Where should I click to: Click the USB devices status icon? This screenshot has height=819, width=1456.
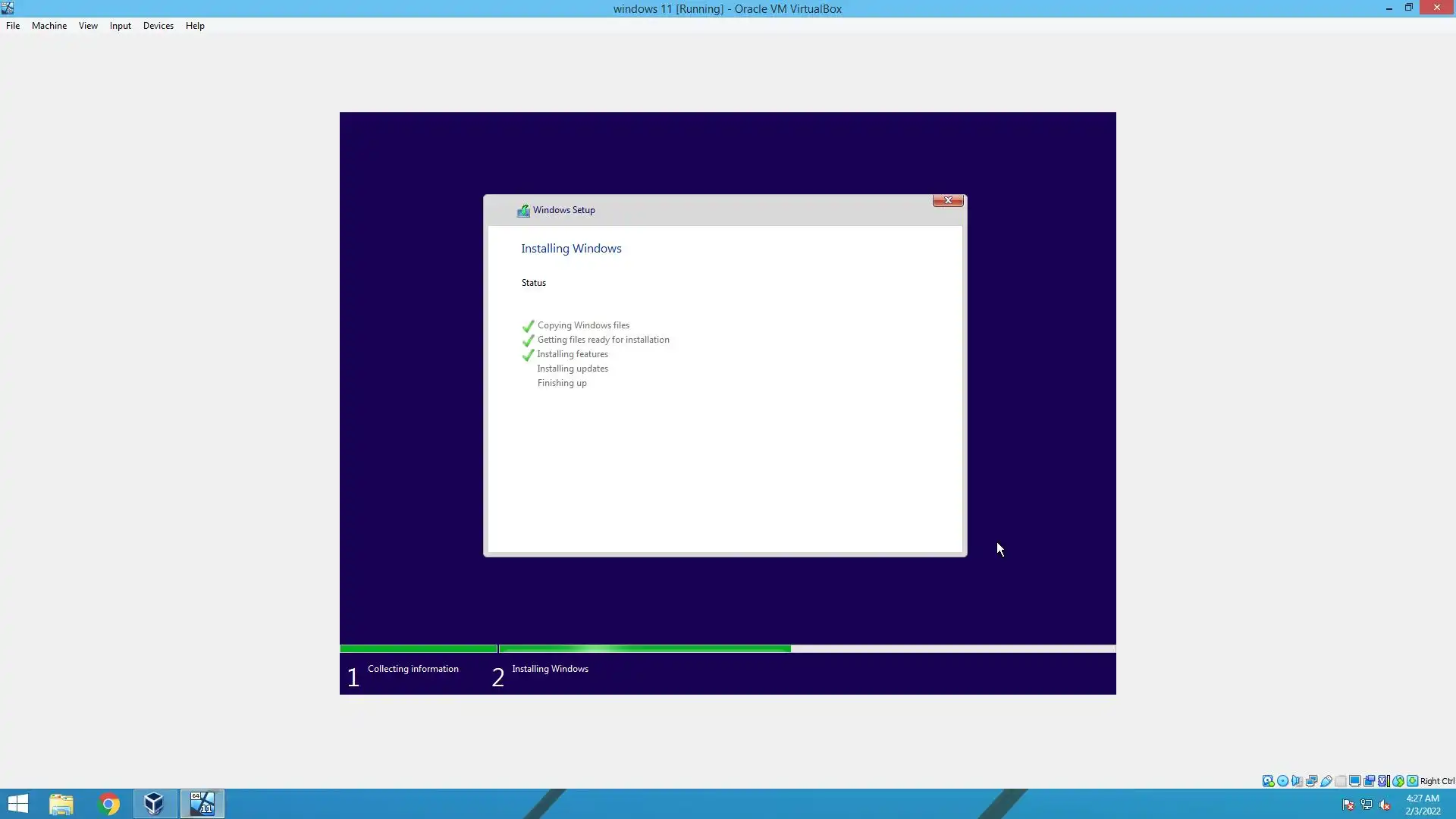tap(1326, 781)
